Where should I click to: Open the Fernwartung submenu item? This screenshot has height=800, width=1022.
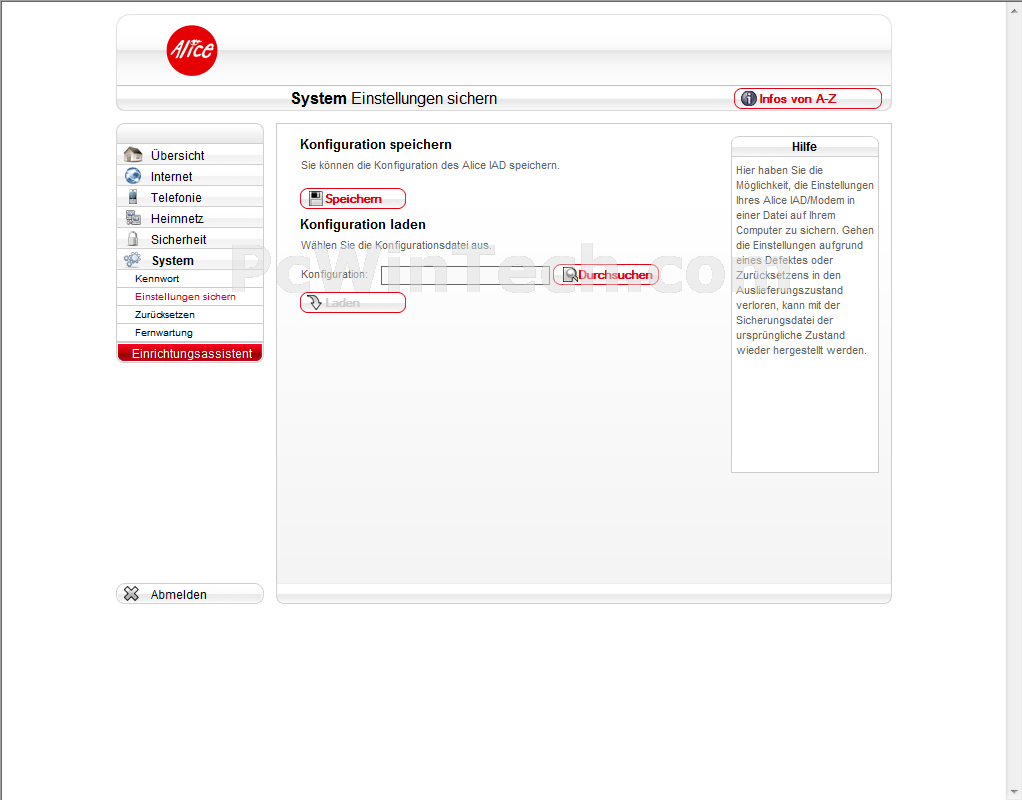click(x=164, y=333)
